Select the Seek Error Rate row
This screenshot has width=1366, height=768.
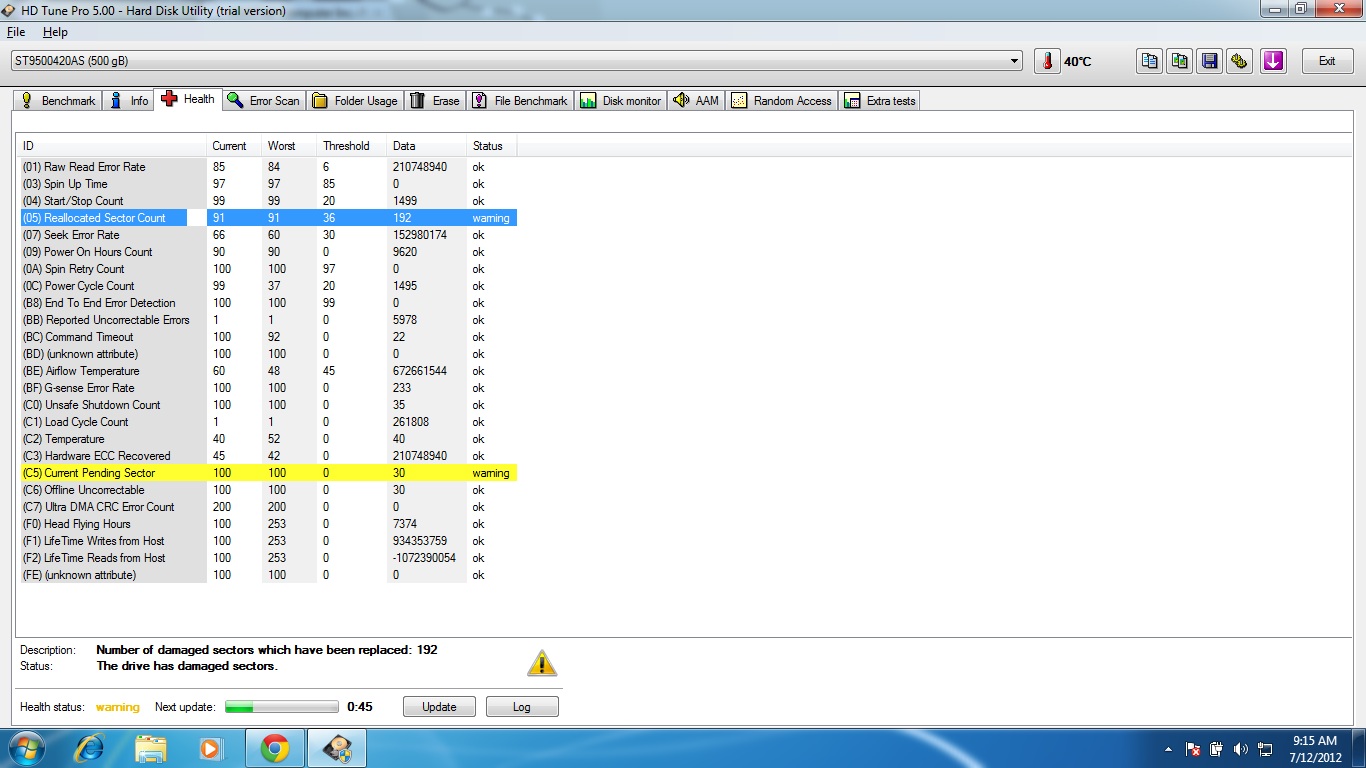[x=267, y=235]
